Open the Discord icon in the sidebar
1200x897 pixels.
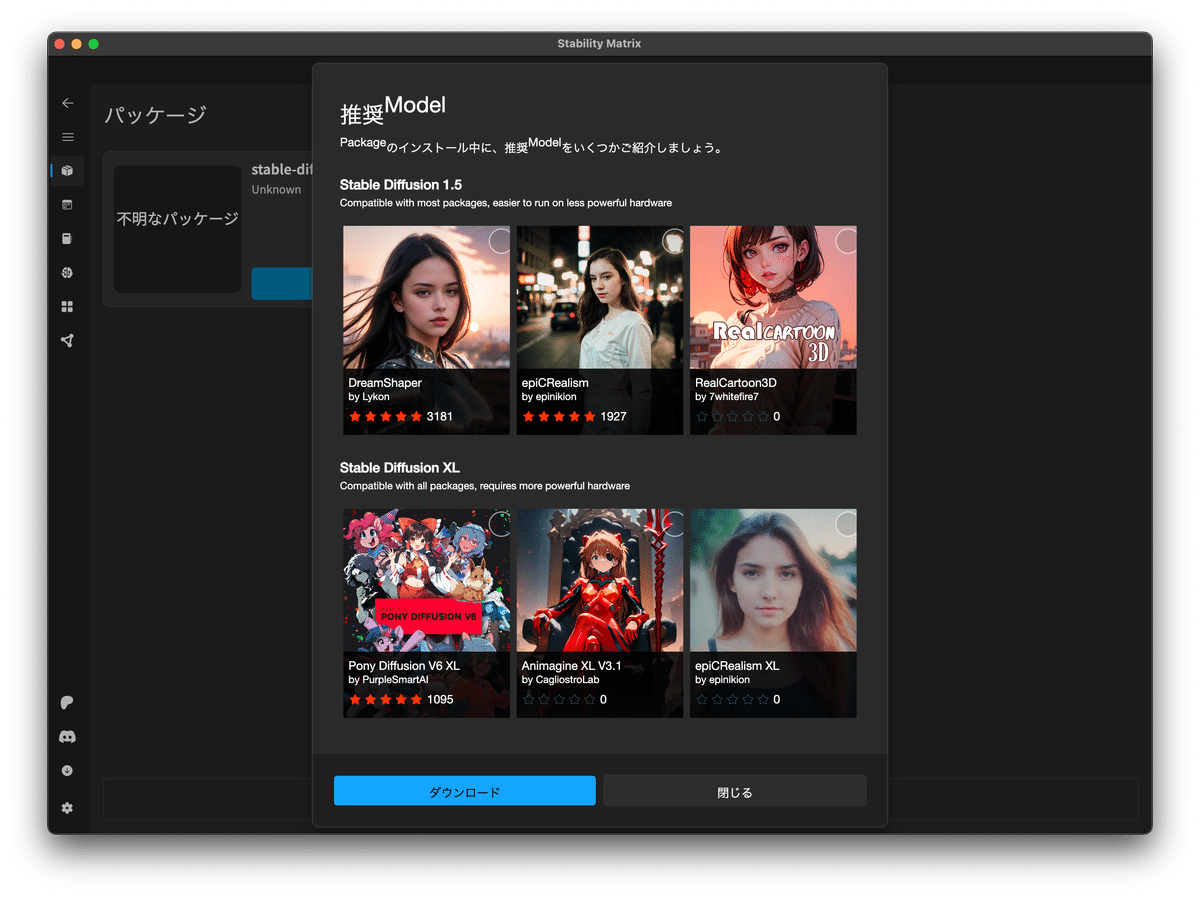(67, 737)
